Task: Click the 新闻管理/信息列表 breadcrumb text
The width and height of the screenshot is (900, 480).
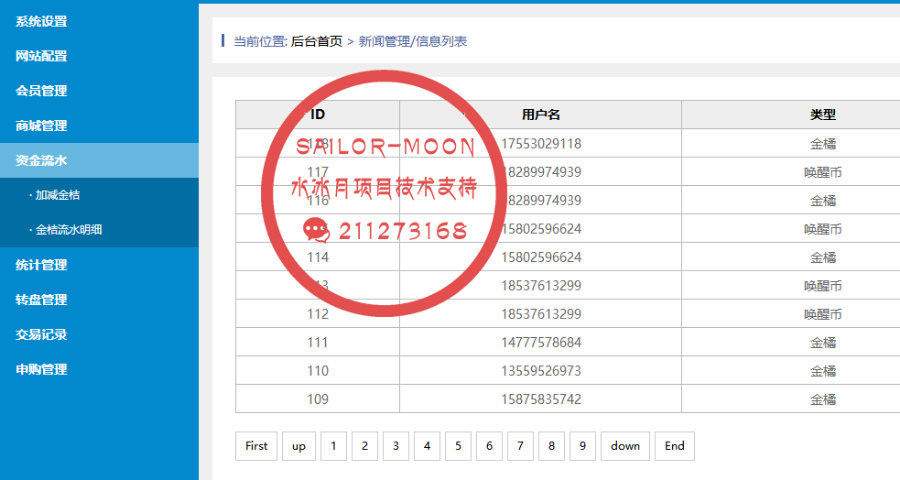Action: (x=413, y=41)
